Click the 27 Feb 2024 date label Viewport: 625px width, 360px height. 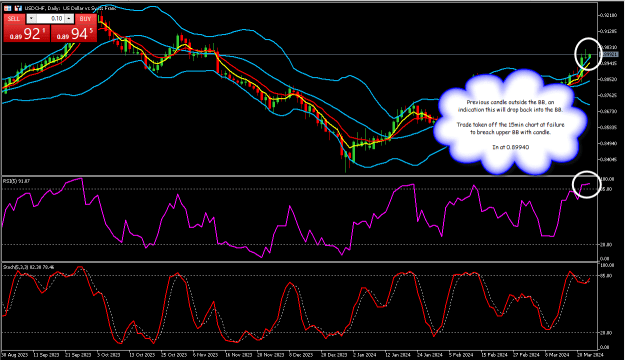tap(525, 354)
